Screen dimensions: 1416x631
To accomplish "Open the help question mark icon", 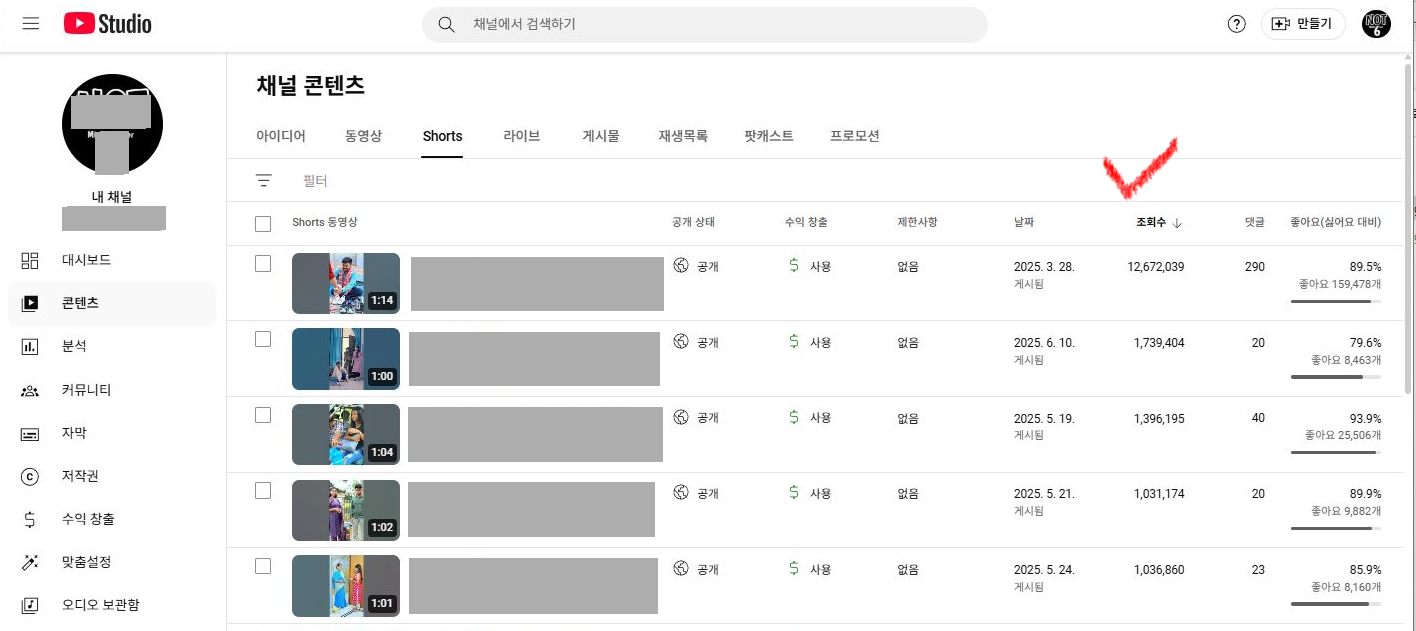I will point(1236,24).
